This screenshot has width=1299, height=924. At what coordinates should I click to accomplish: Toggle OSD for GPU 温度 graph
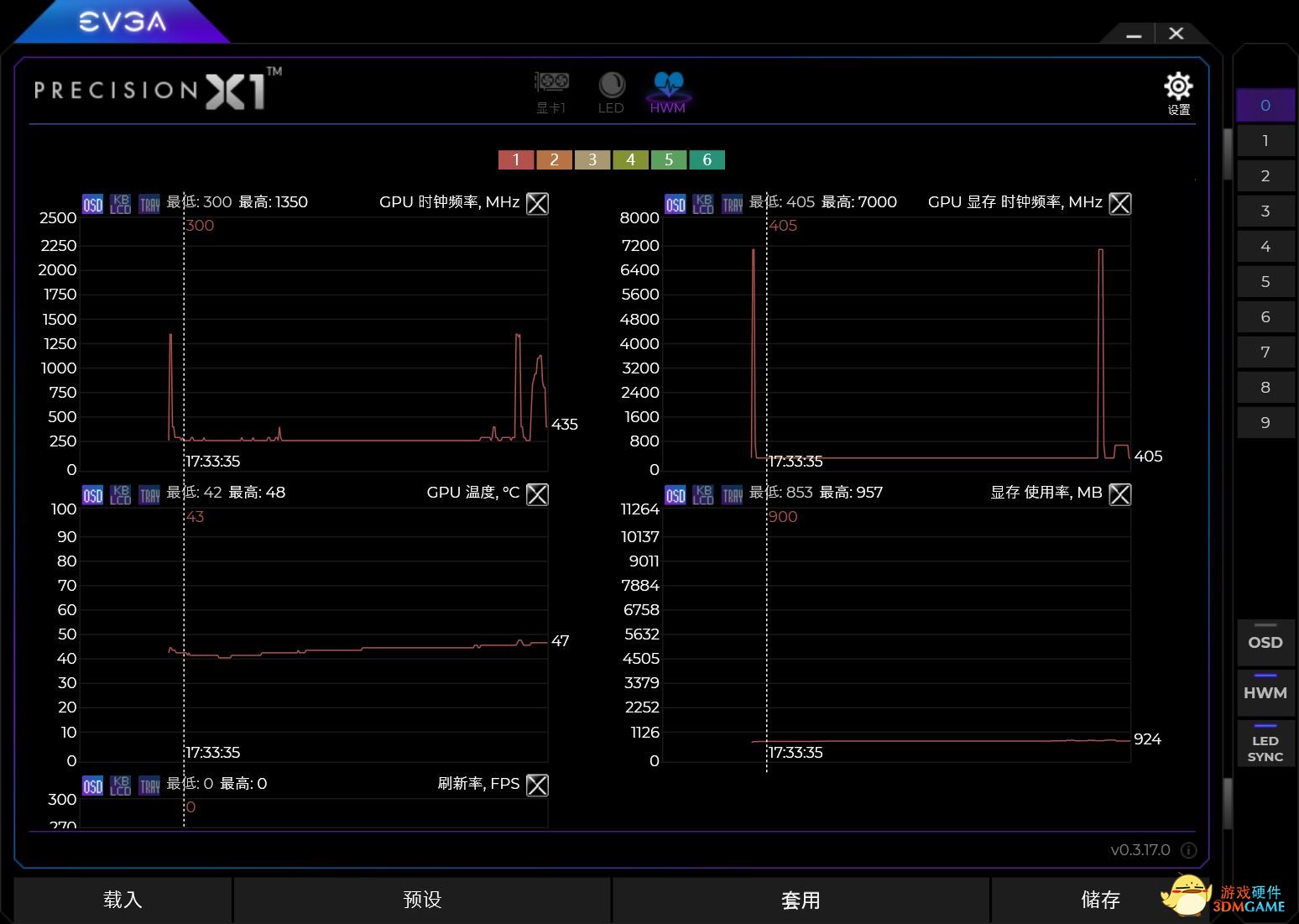point(92,495)
